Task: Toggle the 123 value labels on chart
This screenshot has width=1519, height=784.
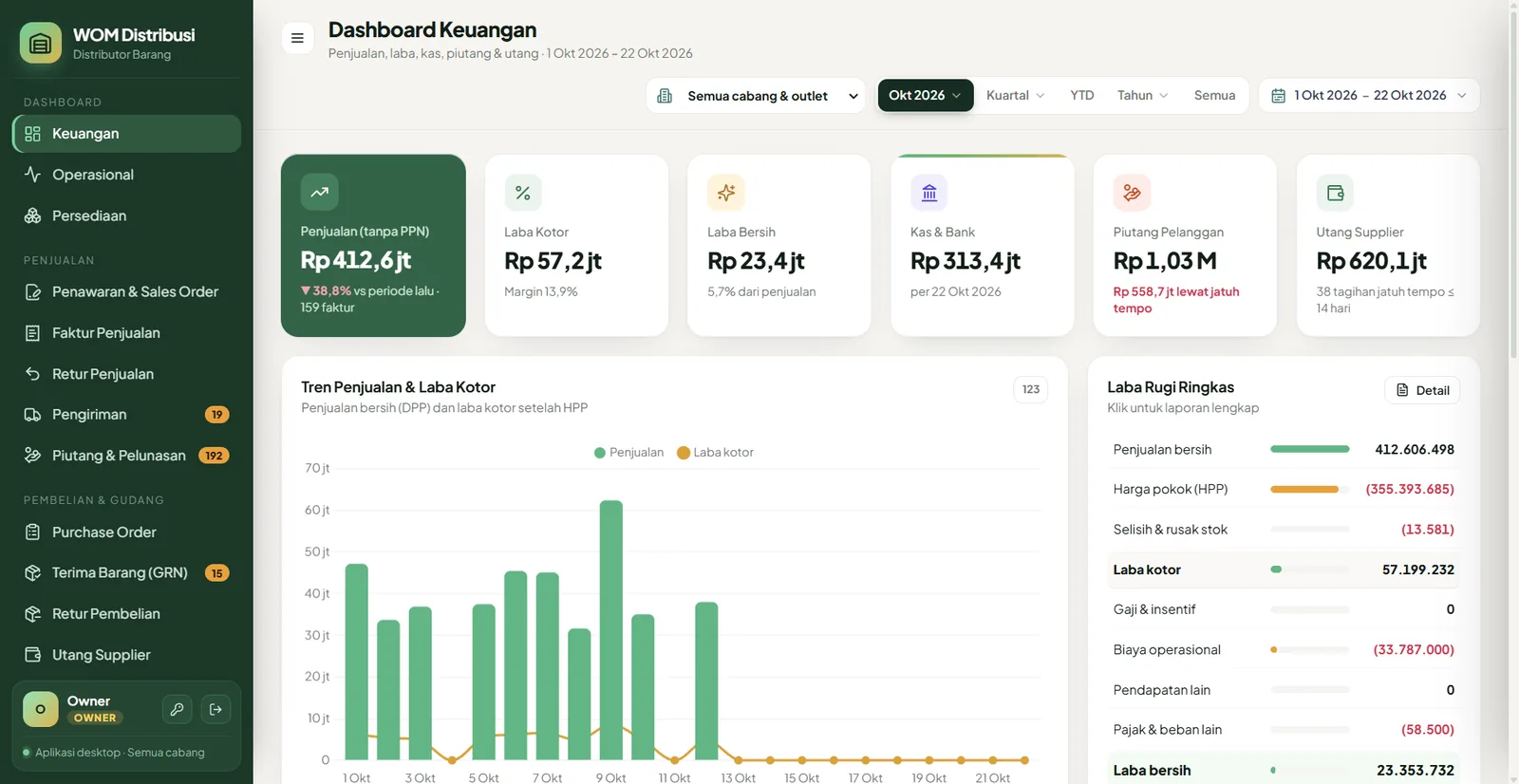Action: (x=1031, y=389)
